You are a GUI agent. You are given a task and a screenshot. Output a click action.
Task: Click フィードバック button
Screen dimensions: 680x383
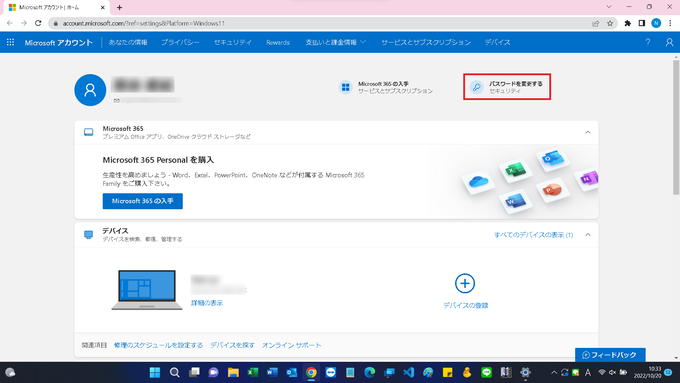coord(610,355)
